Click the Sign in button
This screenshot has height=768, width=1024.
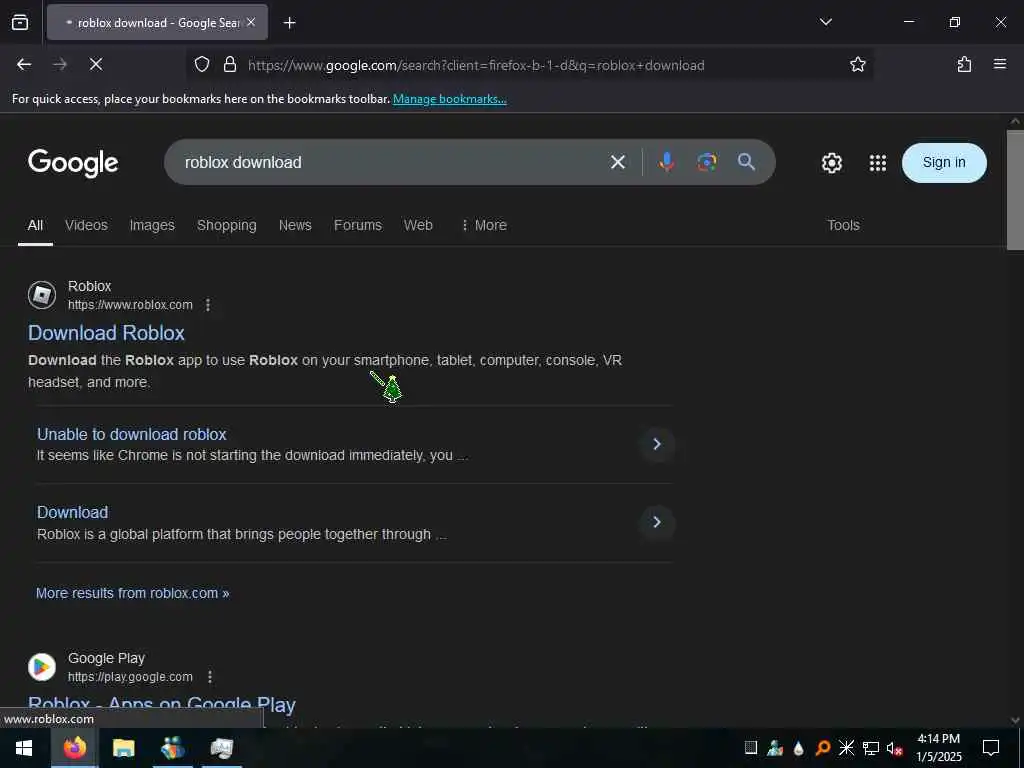pyautogui.click(x=944, y=163)
